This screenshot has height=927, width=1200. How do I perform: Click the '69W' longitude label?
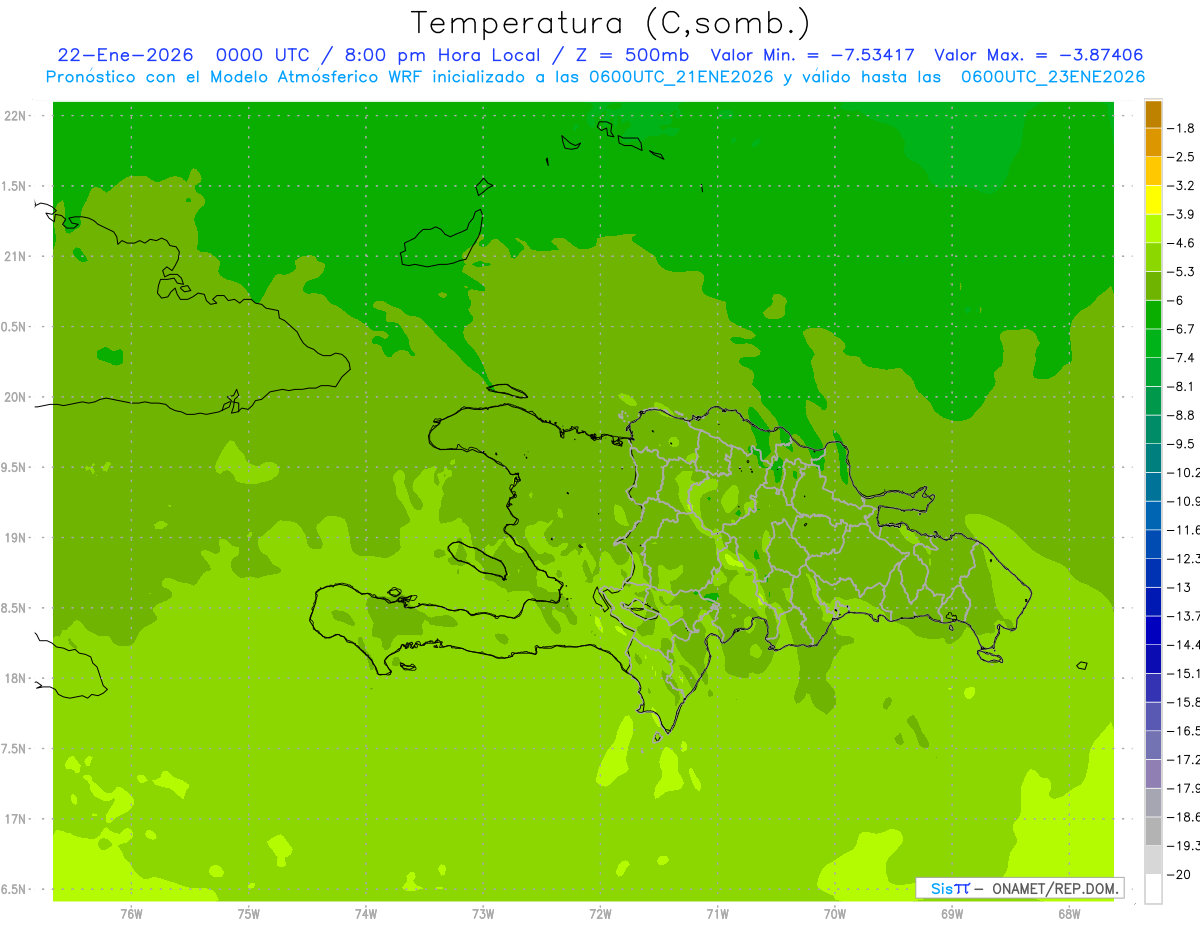tap(952, 913)
